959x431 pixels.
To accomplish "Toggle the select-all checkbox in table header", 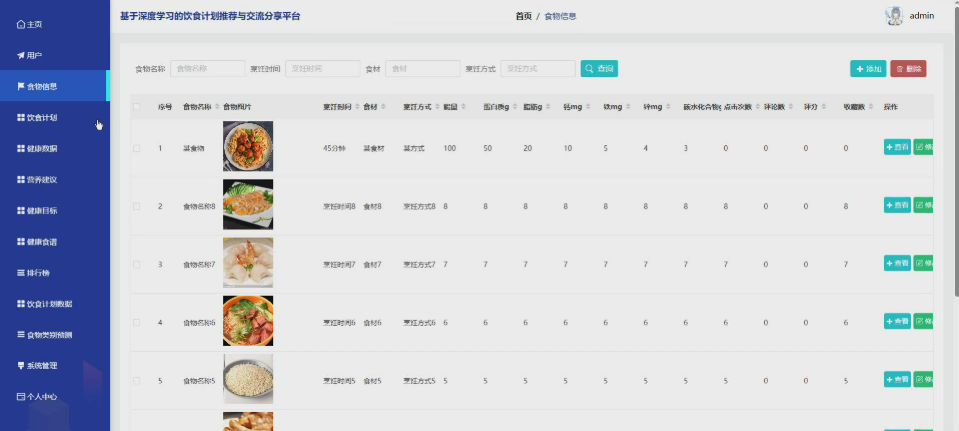I will coord(136,107).
